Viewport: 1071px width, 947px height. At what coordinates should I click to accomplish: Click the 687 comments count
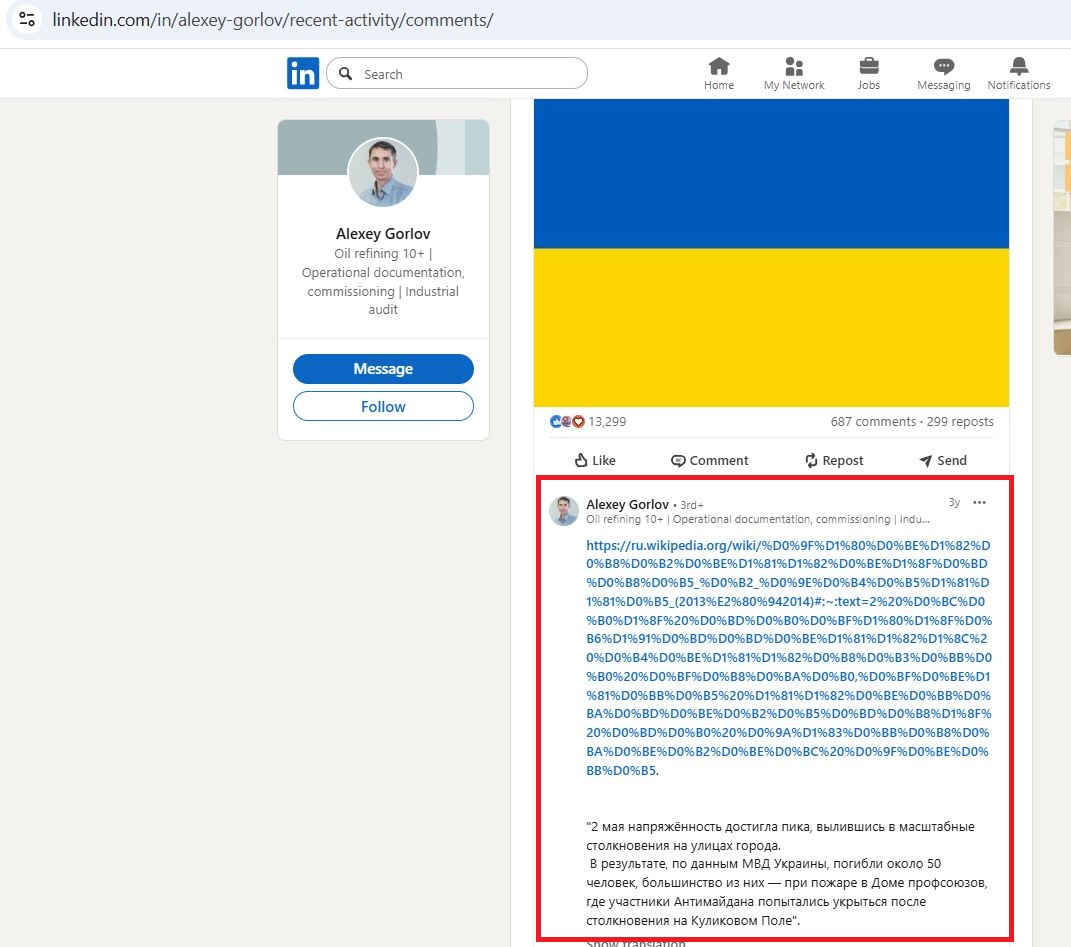(x=873, y=421)
